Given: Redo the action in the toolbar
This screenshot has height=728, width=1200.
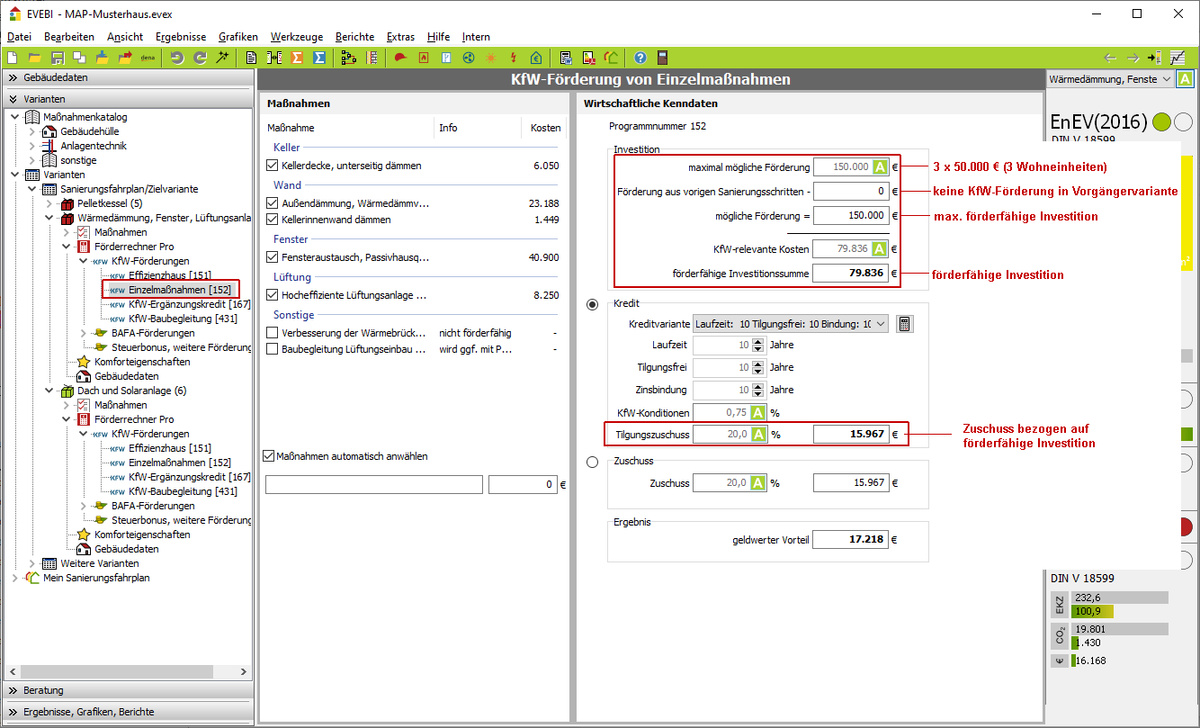Looking at the screenshot, I should tap(200, 57).
